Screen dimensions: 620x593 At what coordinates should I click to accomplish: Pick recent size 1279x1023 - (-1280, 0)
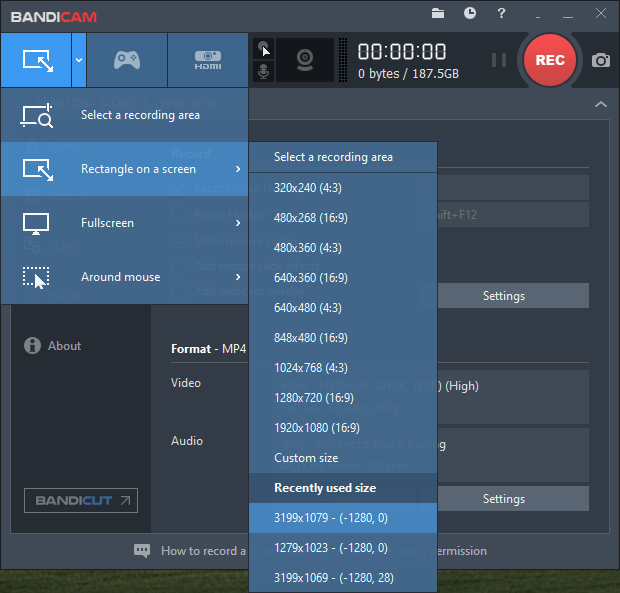(x=343, y=548)
